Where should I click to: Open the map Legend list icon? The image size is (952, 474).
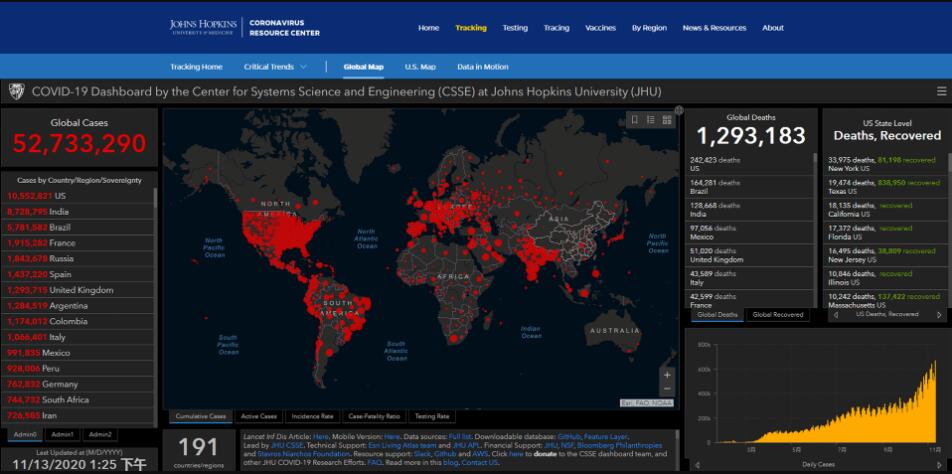click(651, 120)
